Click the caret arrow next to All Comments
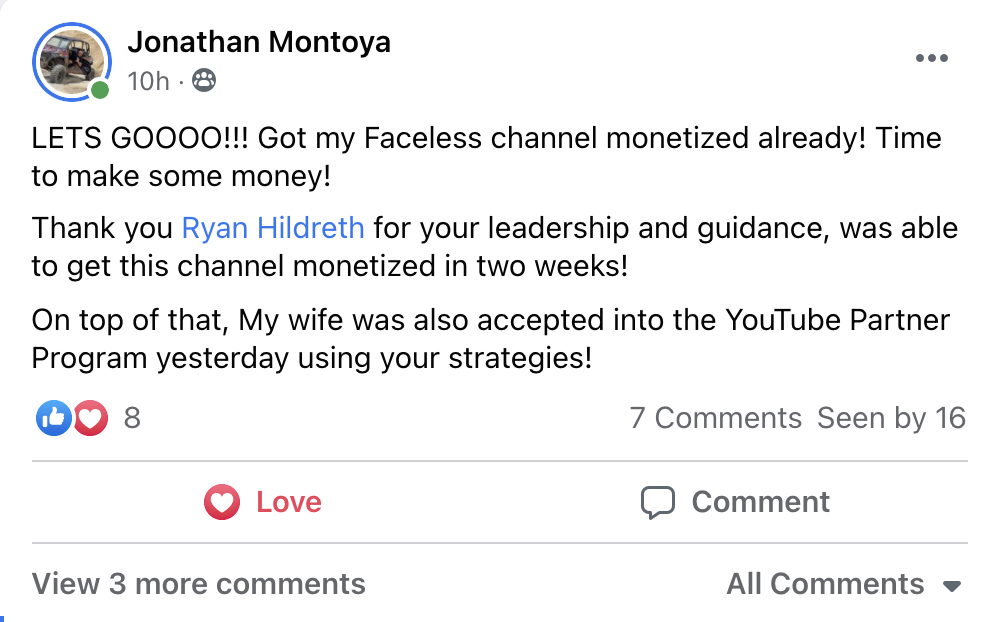Screen dimensions: 992x622 coord(952,586)
